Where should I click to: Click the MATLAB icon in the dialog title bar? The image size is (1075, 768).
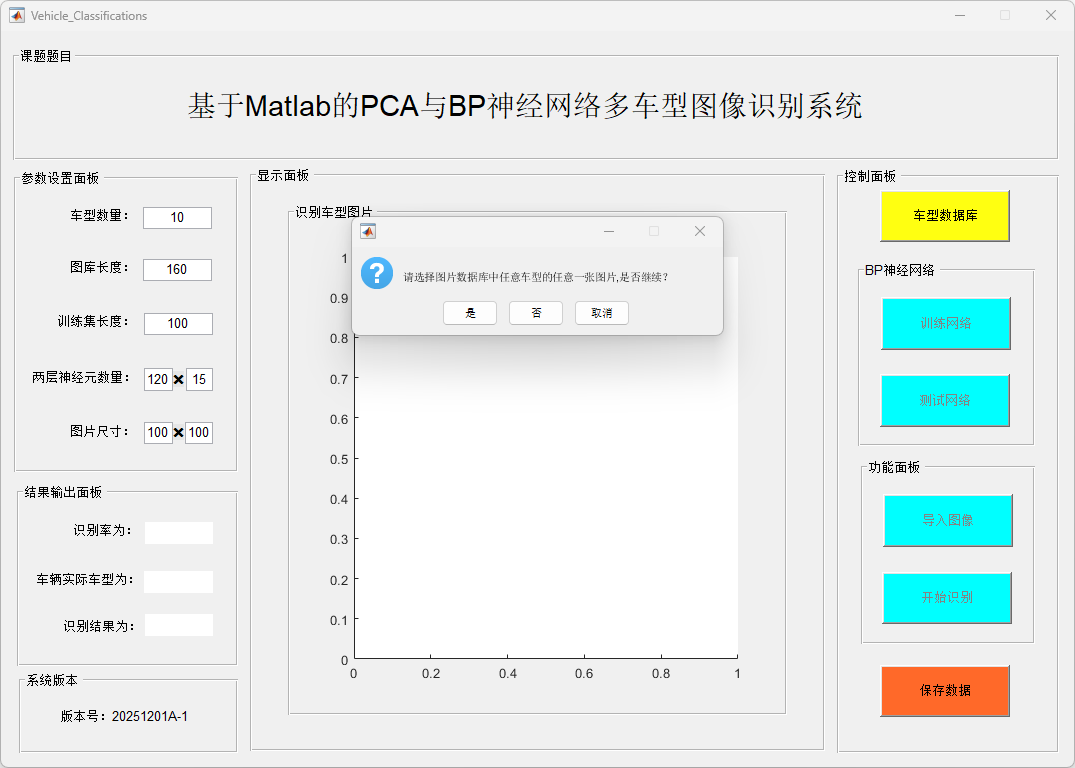pos(368,231)
